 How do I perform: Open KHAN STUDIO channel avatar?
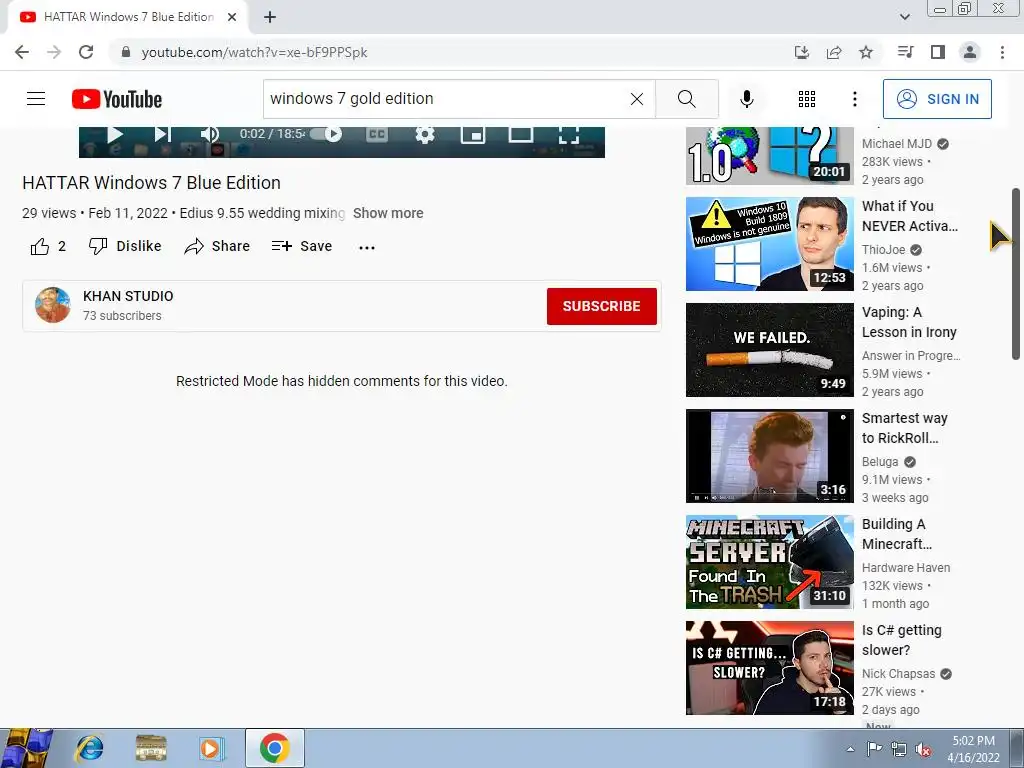tap(53, 305)
